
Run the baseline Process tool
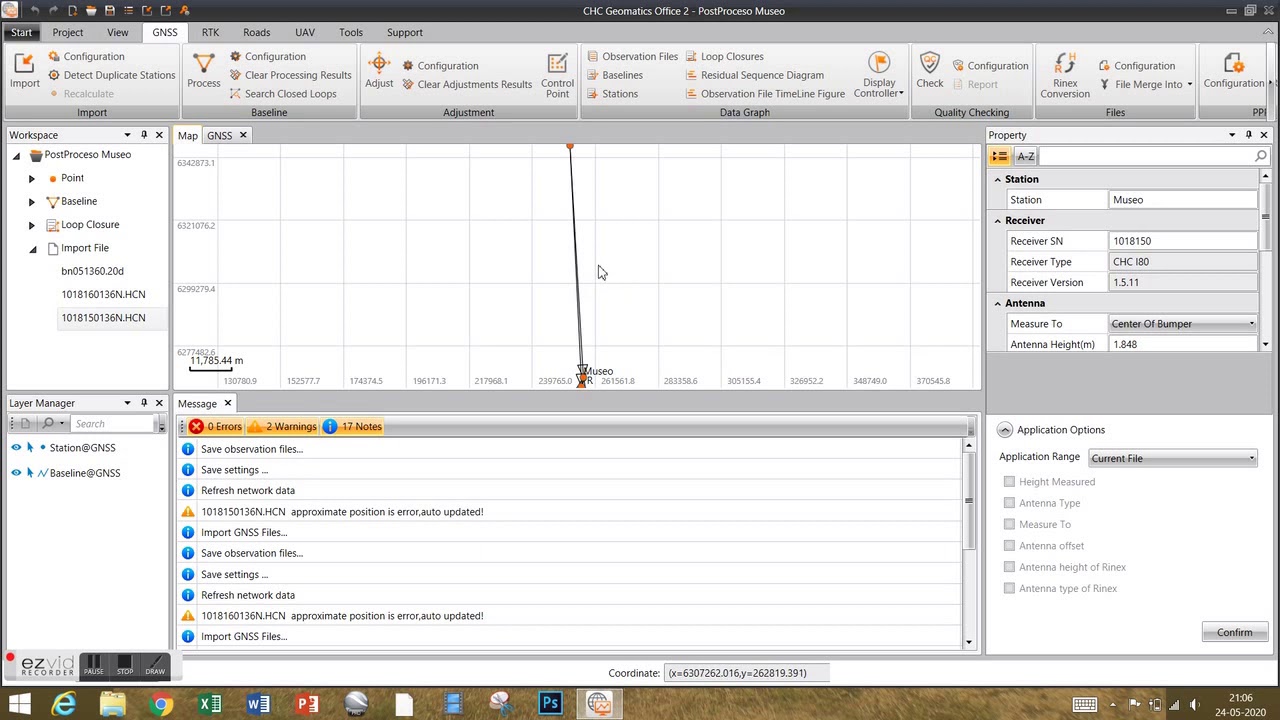(203, 71)
